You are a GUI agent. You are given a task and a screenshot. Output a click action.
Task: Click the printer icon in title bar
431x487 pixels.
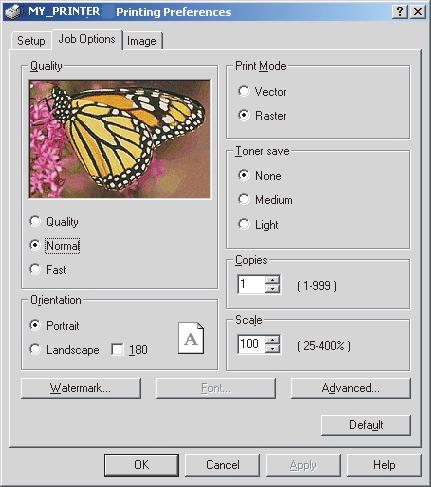pyautogui.click(x=13, y=12)
